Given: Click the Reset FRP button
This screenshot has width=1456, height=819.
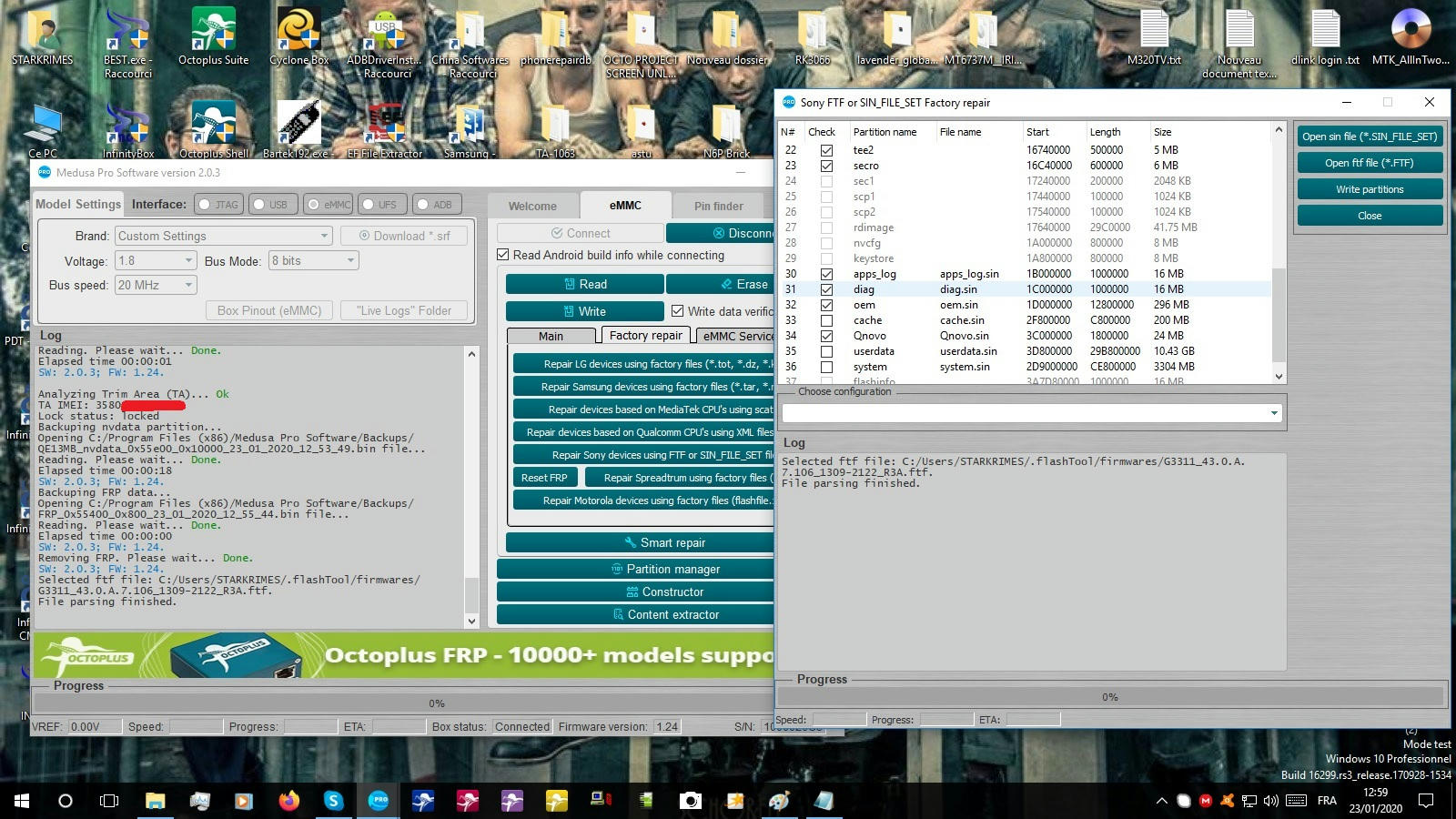Looking at the screenshot, I should point(544,477).
